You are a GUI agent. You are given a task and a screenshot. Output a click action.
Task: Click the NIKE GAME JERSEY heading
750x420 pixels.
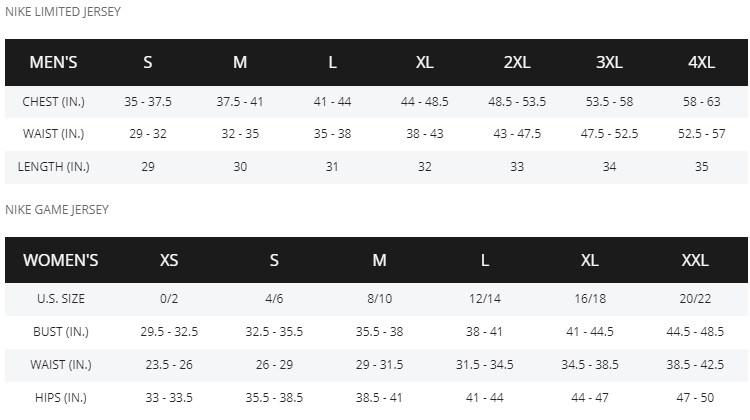point(57,209)
